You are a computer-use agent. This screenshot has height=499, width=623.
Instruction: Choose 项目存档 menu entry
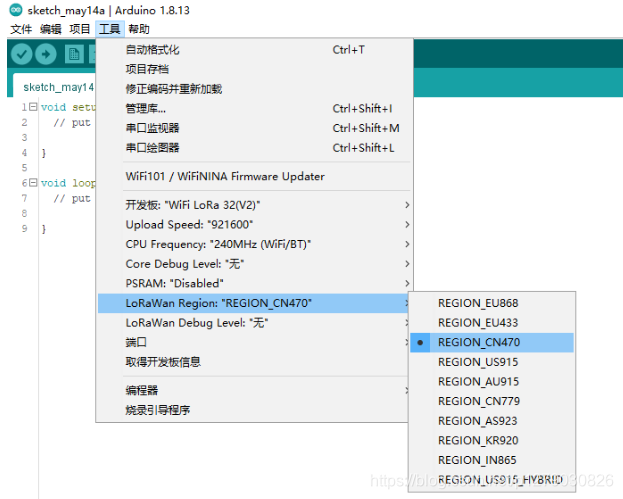tap(253, 69)
